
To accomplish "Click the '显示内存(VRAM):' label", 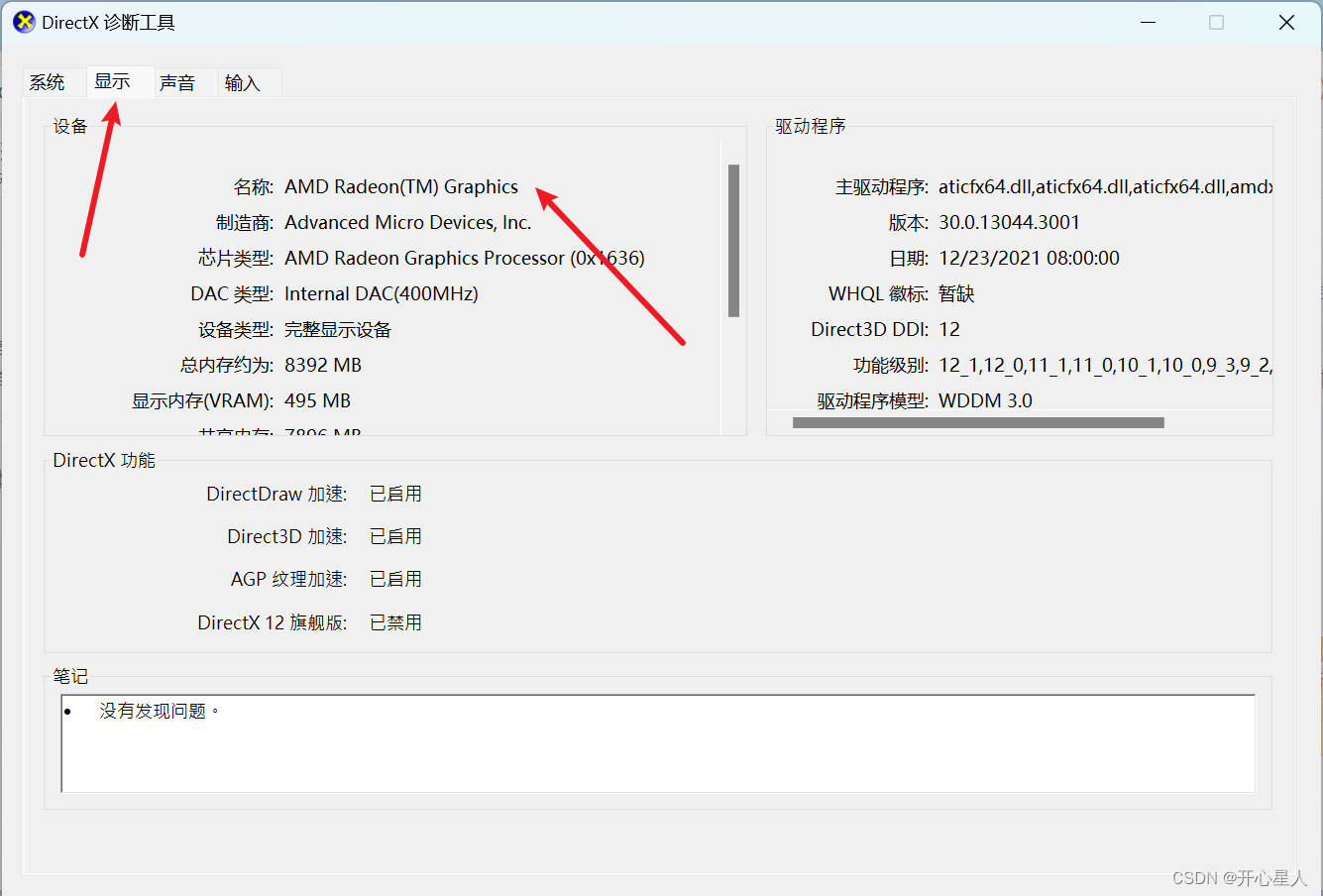I will 203,401.
